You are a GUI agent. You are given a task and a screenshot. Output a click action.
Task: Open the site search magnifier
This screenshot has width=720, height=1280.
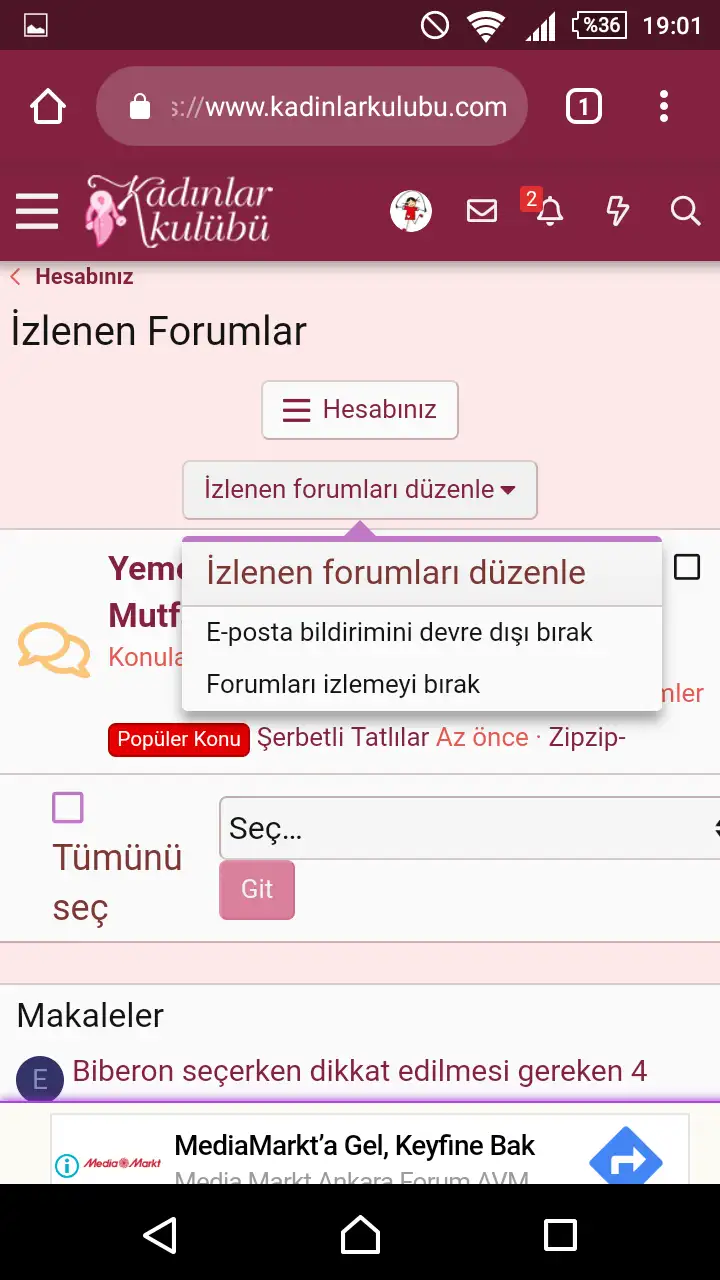[685, 211]
